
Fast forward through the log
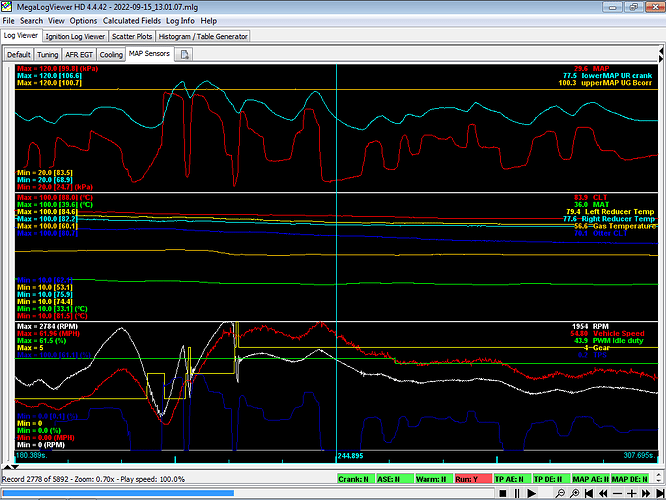tap(646, 493)
